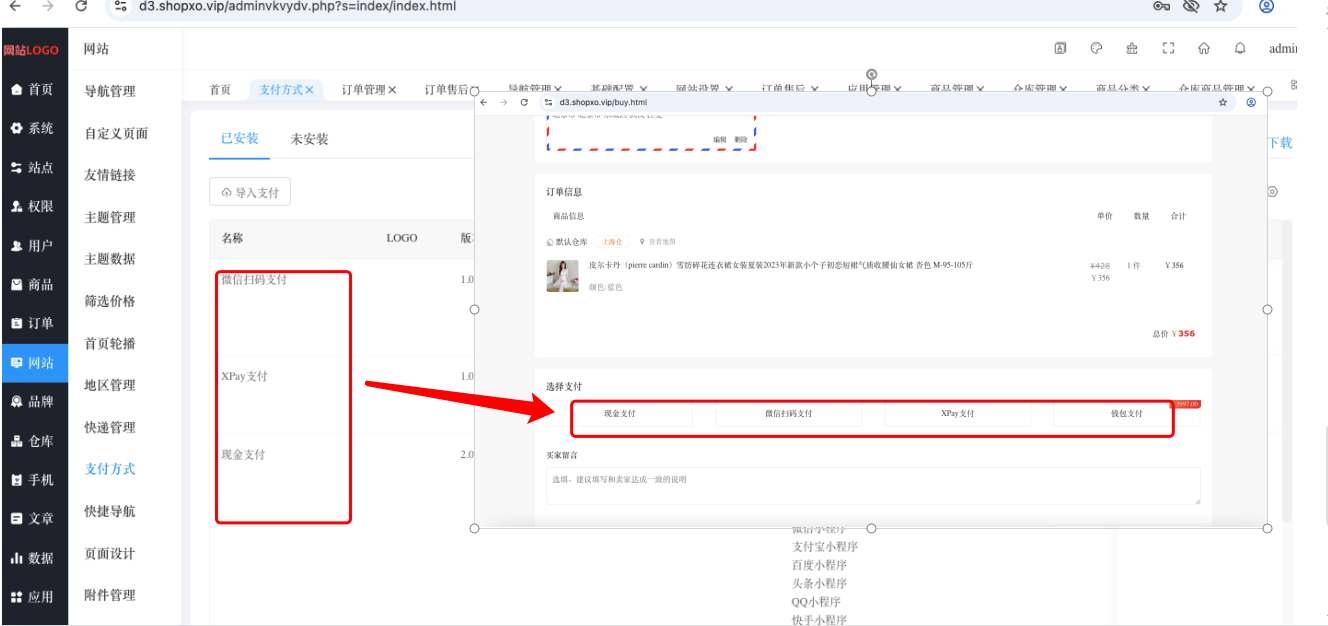The height and width of the screenshot is (626, 1328).
Task: Toggle fullscreen from the admin header icon
Action: tap(1168, 48)
